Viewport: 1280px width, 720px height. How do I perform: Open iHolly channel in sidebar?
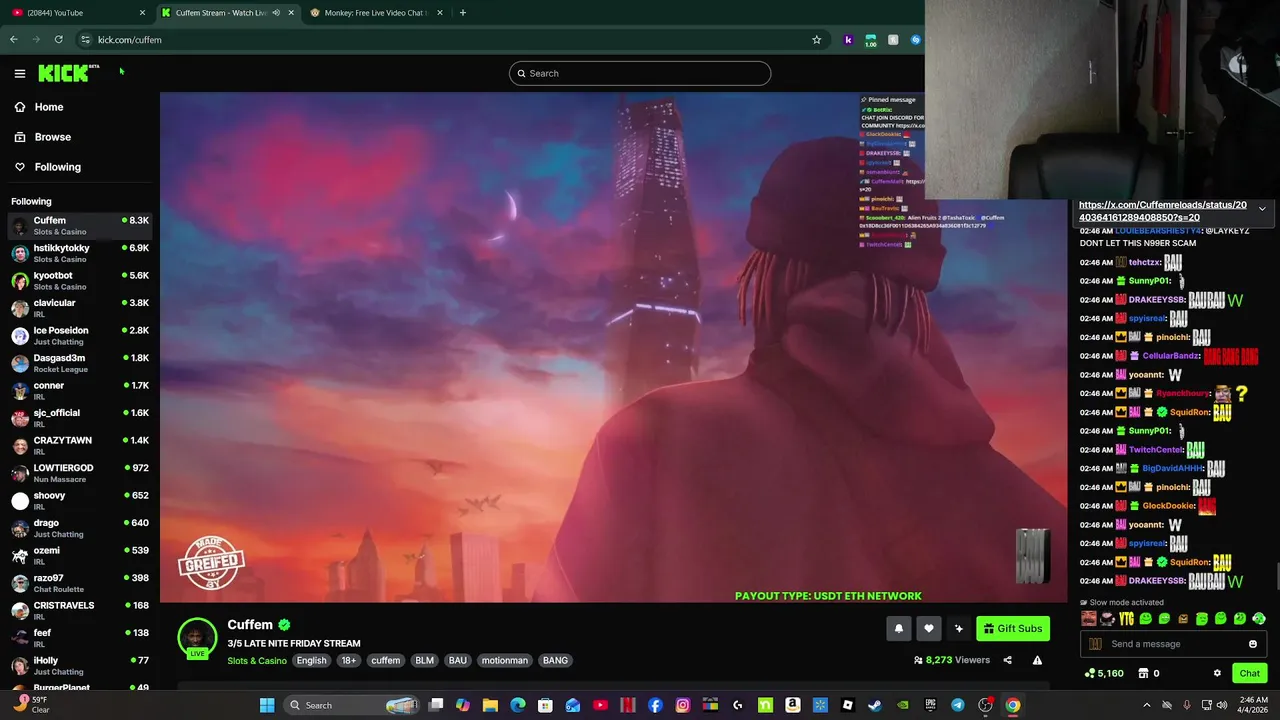pos(80,665)
